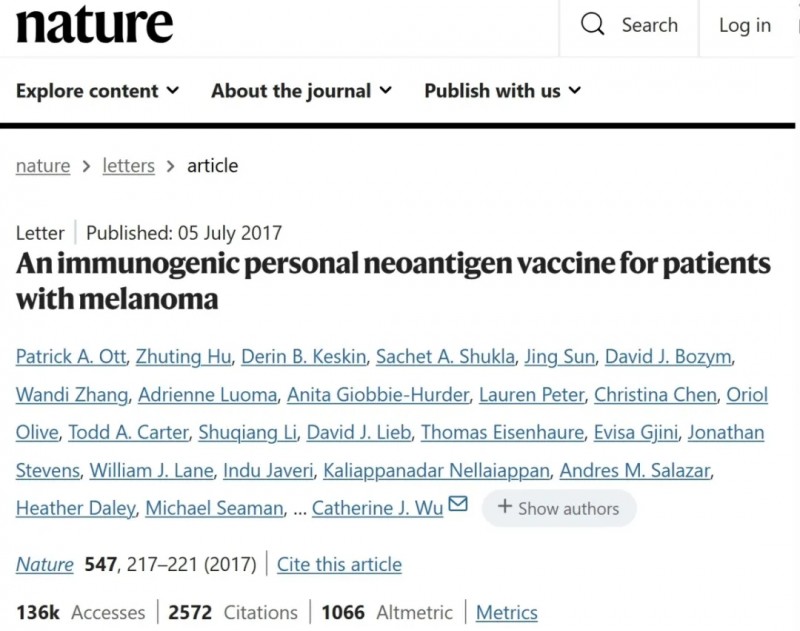Click the Cite this article link
Screen dimensions: 800x631
339,564
